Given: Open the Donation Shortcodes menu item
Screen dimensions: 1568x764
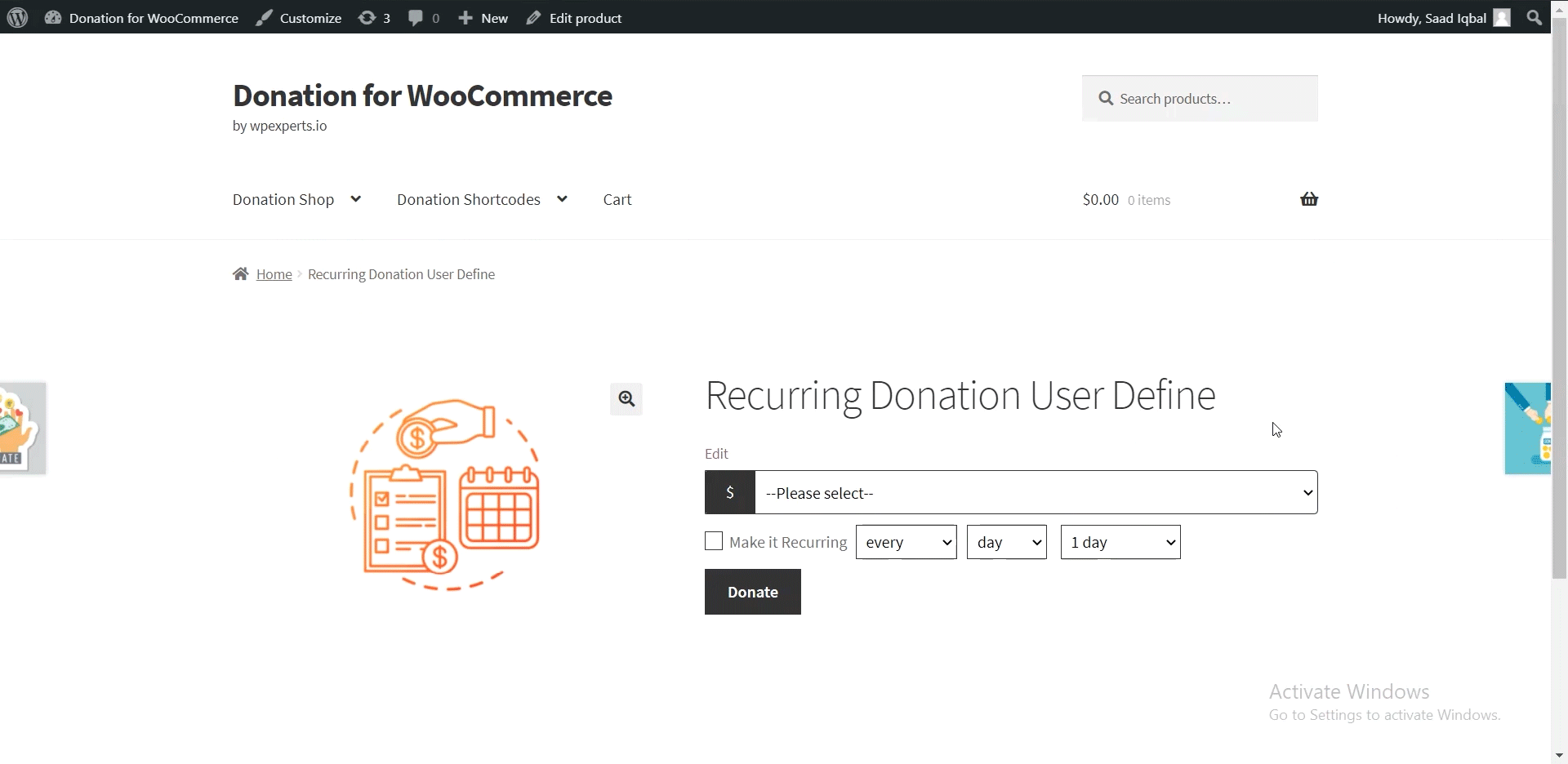Looking at the screenshot, I should [469, 200].
